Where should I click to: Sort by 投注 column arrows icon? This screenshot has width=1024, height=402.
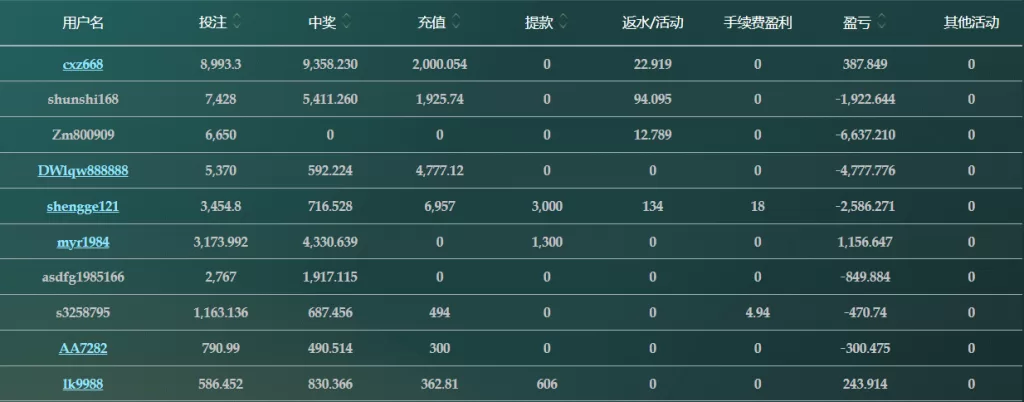pos(236,23)
